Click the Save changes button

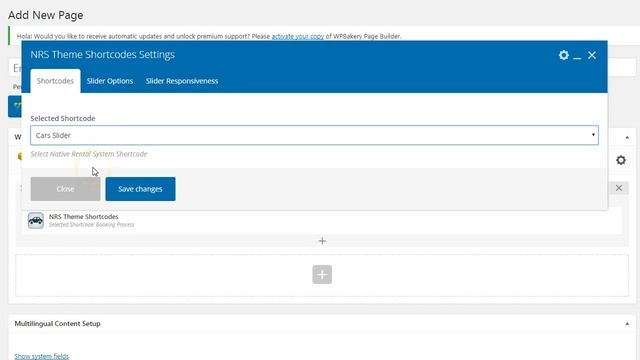click(x=140, y=189)
